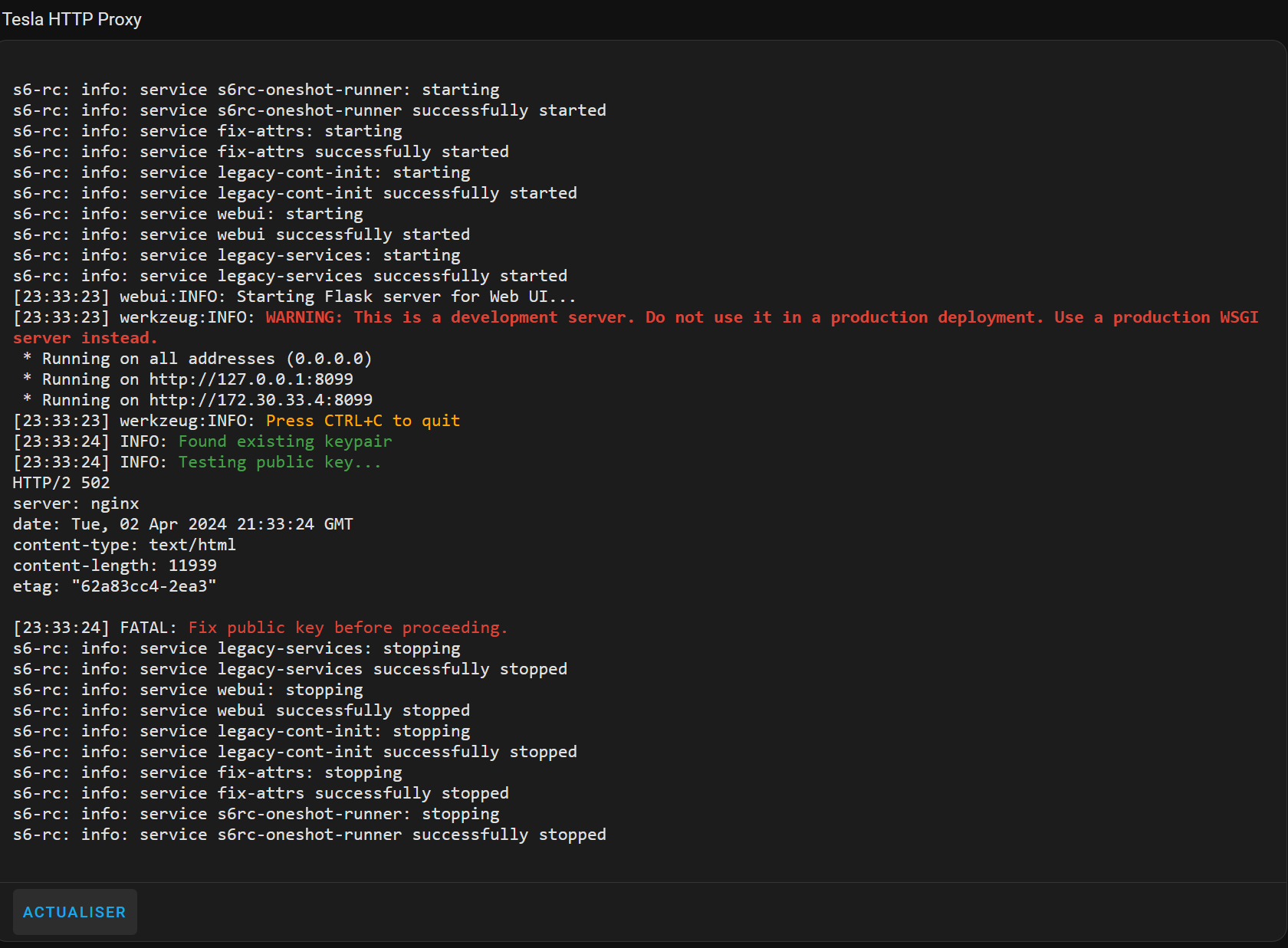Click the ACTUALISER refresh button
1288x948 pixels.
point(74,912)
